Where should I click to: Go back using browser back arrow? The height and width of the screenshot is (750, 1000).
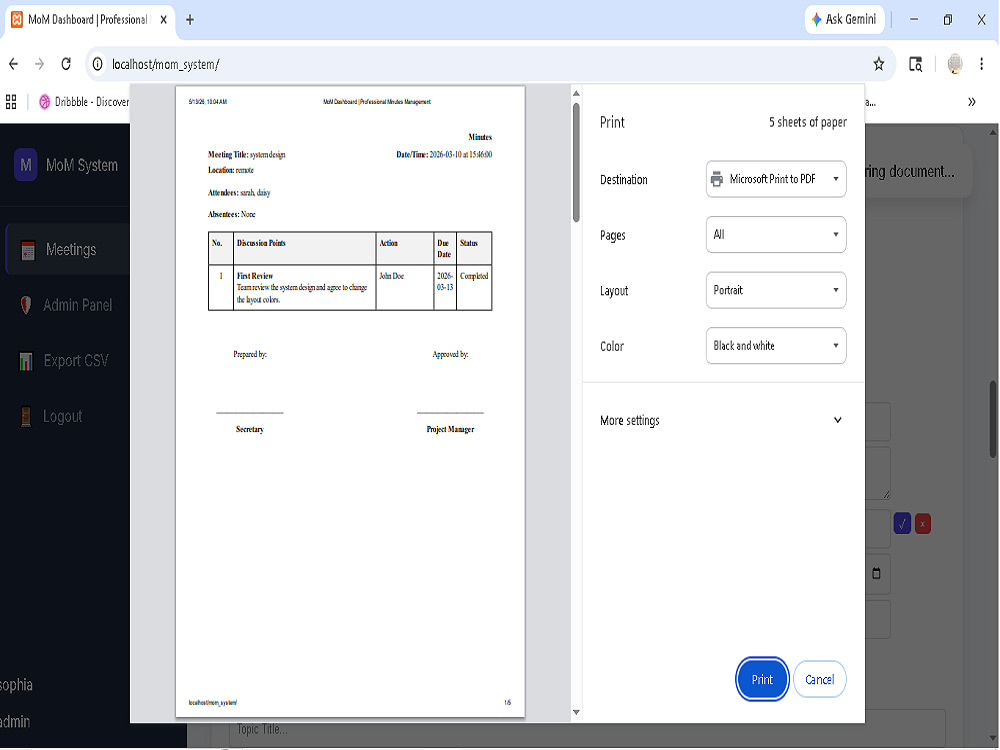coord(13,64)
